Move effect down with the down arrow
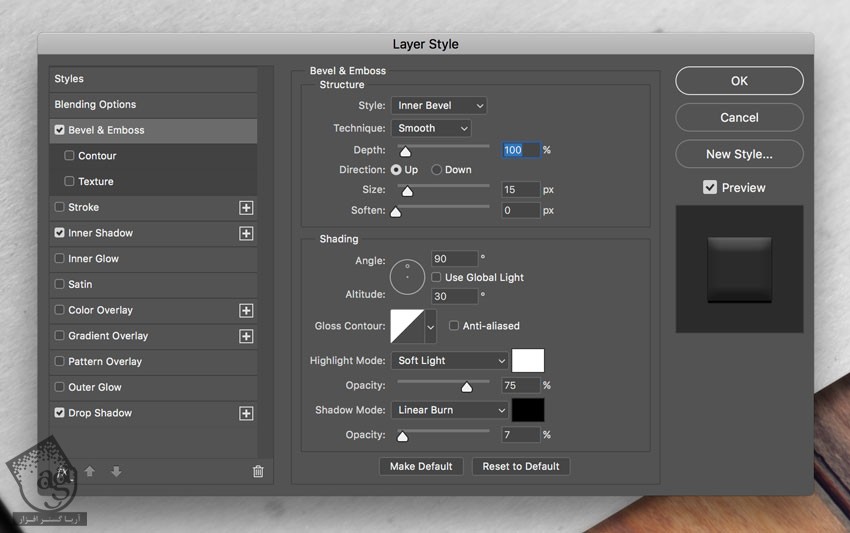 [116, 471]
